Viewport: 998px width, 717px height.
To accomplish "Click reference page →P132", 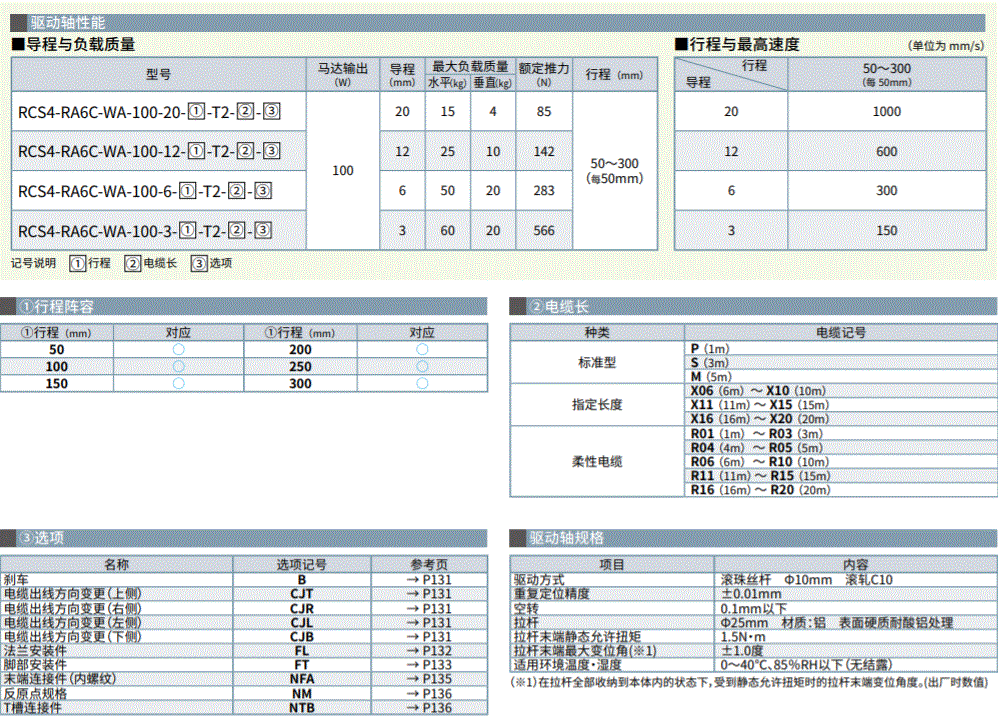I will tap(429, 651).
